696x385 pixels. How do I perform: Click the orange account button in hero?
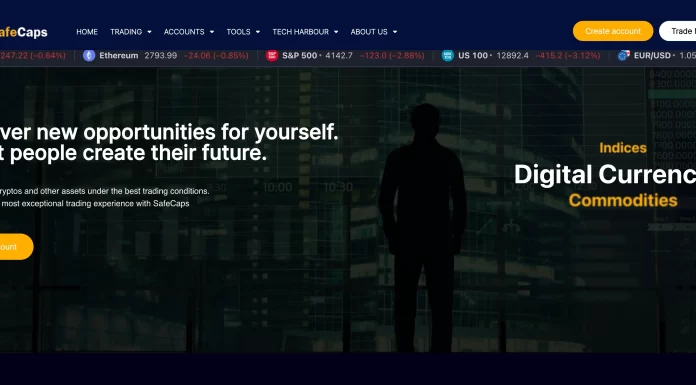pos(16,246)
